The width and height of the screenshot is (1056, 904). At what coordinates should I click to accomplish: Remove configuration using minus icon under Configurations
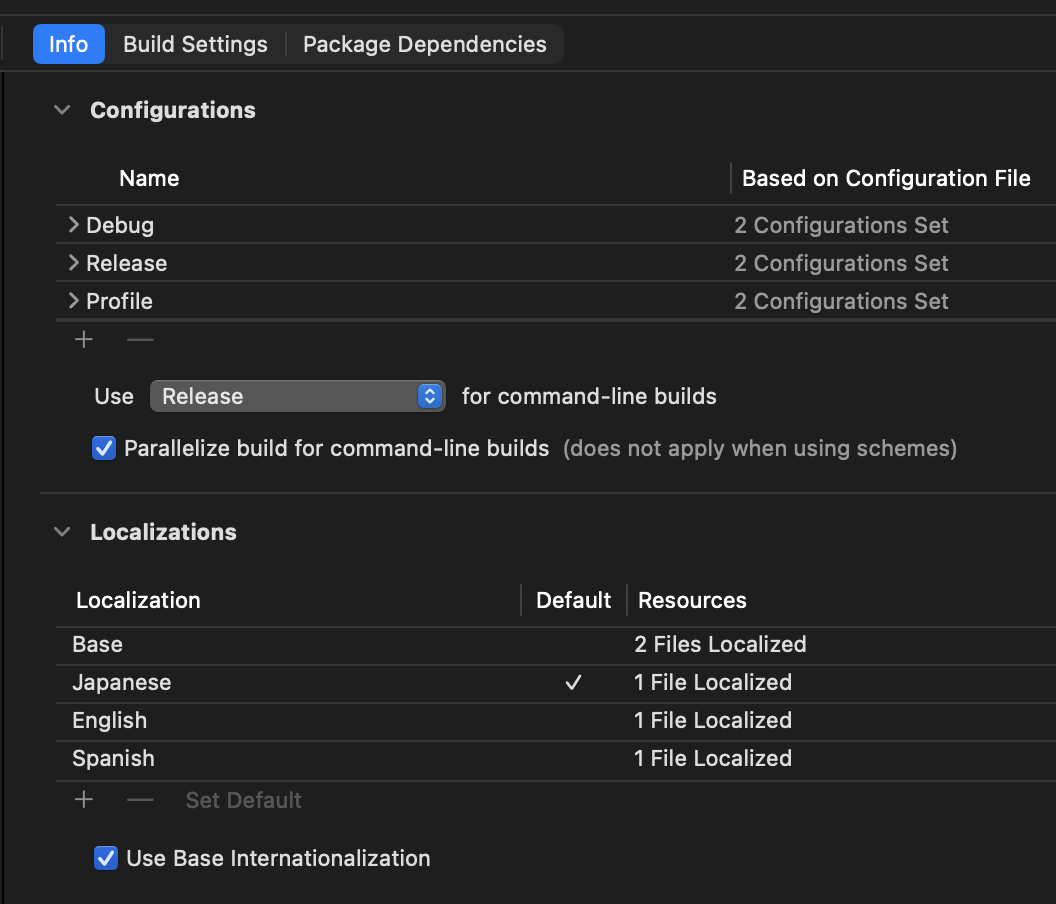click(140, 340)
